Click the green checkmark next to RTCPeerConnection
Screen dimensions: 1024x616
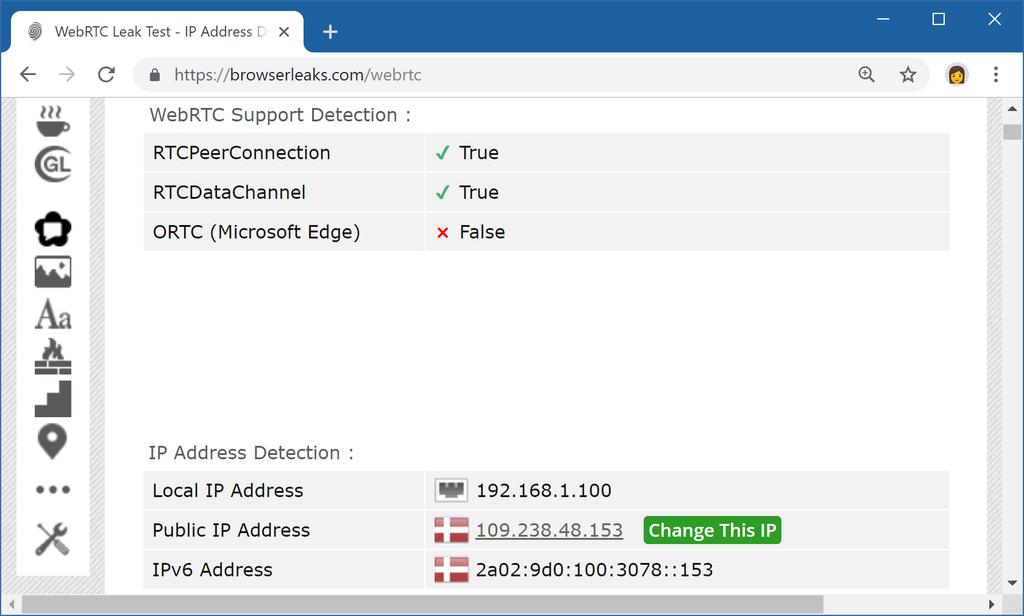coord(443,153)
